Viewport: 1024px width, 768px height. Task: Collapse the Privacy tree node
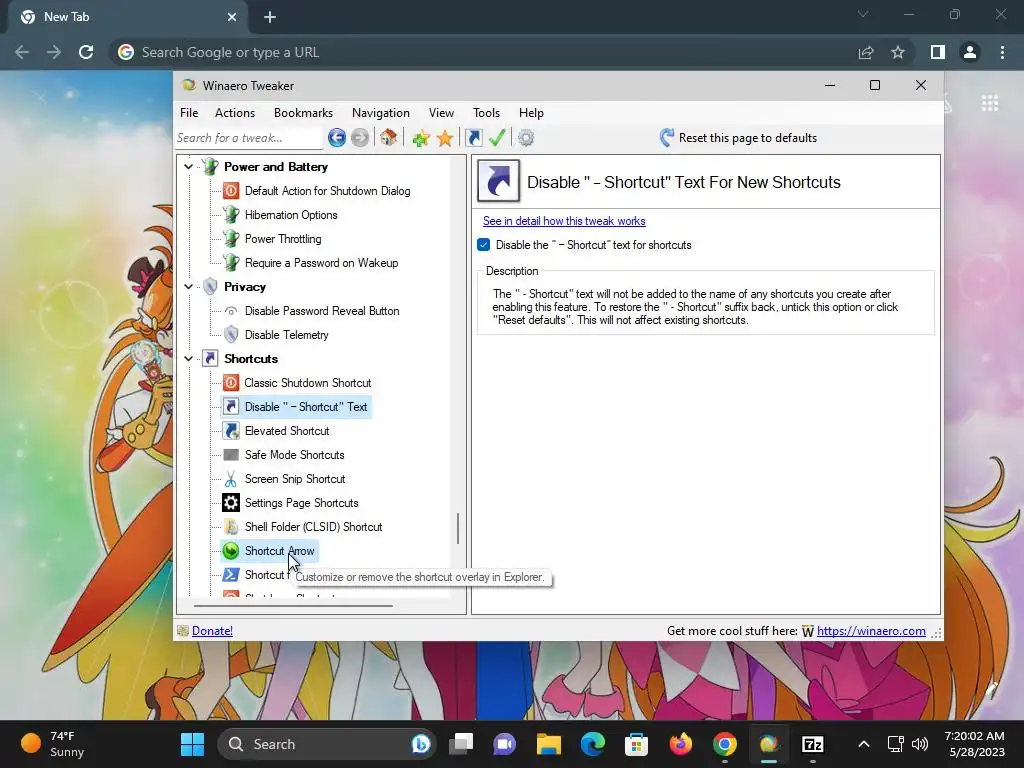pyautogui.click(x=189, y=287)
